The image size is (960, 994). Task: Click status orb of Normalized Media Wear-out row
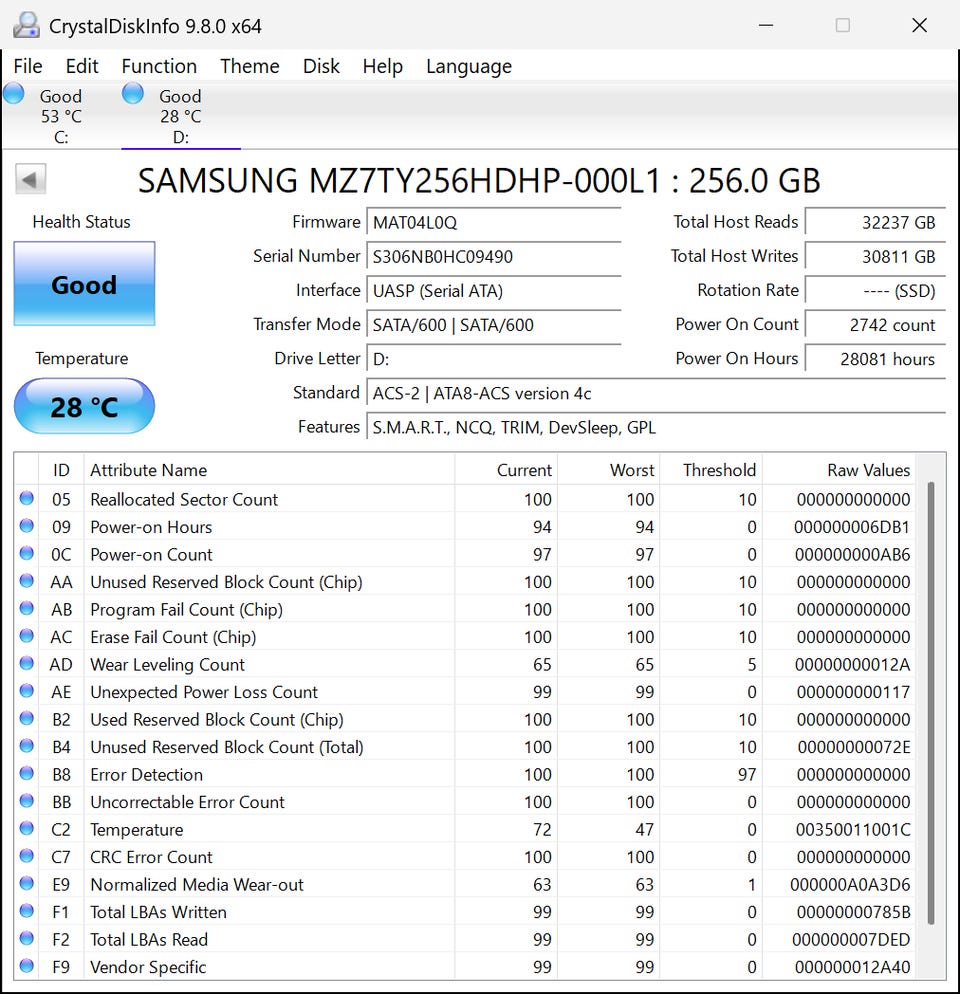(27, 883)
